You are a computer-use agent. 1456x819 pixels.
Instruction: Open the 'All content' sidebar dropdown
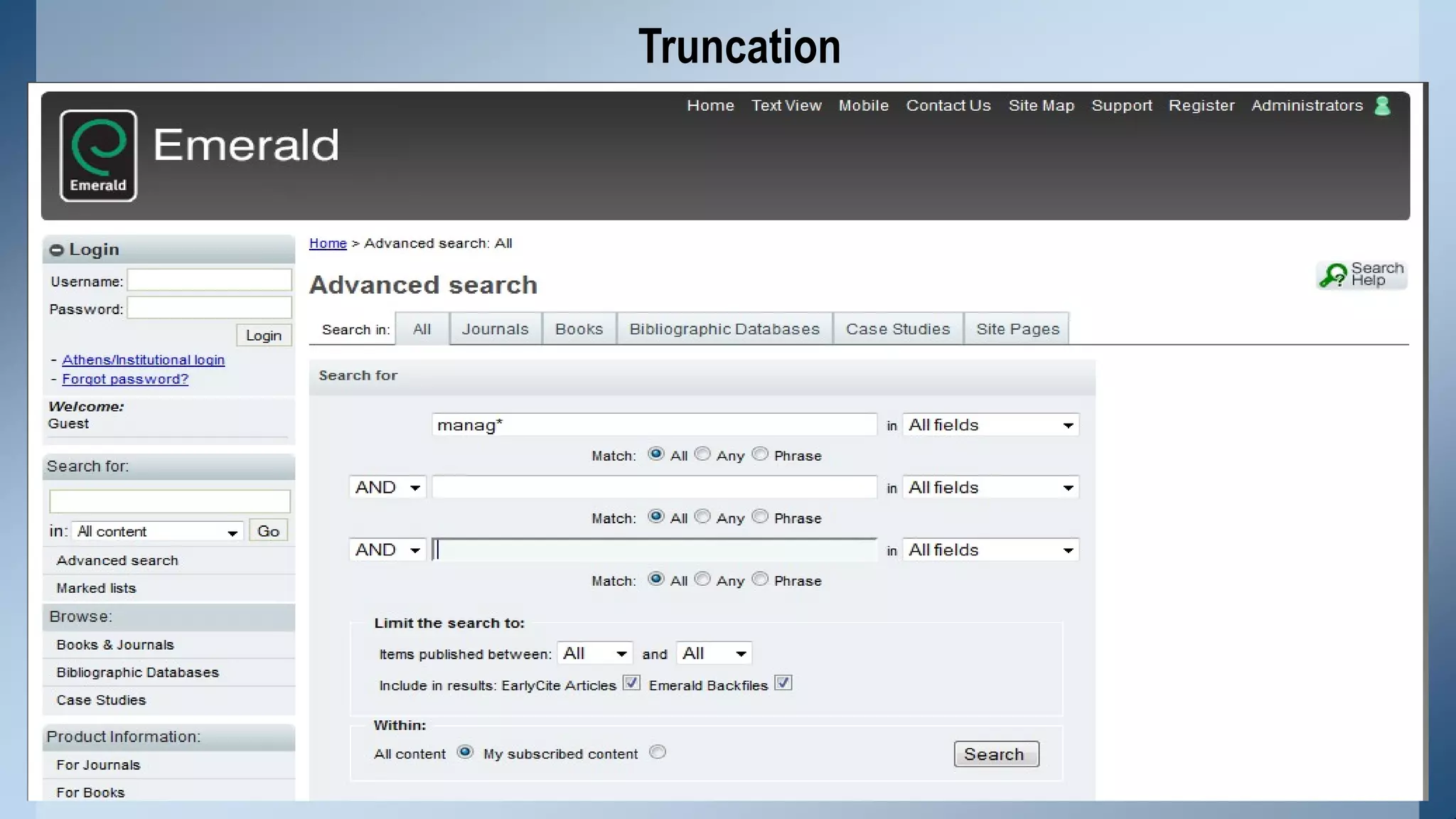click(x=157, y=532)
